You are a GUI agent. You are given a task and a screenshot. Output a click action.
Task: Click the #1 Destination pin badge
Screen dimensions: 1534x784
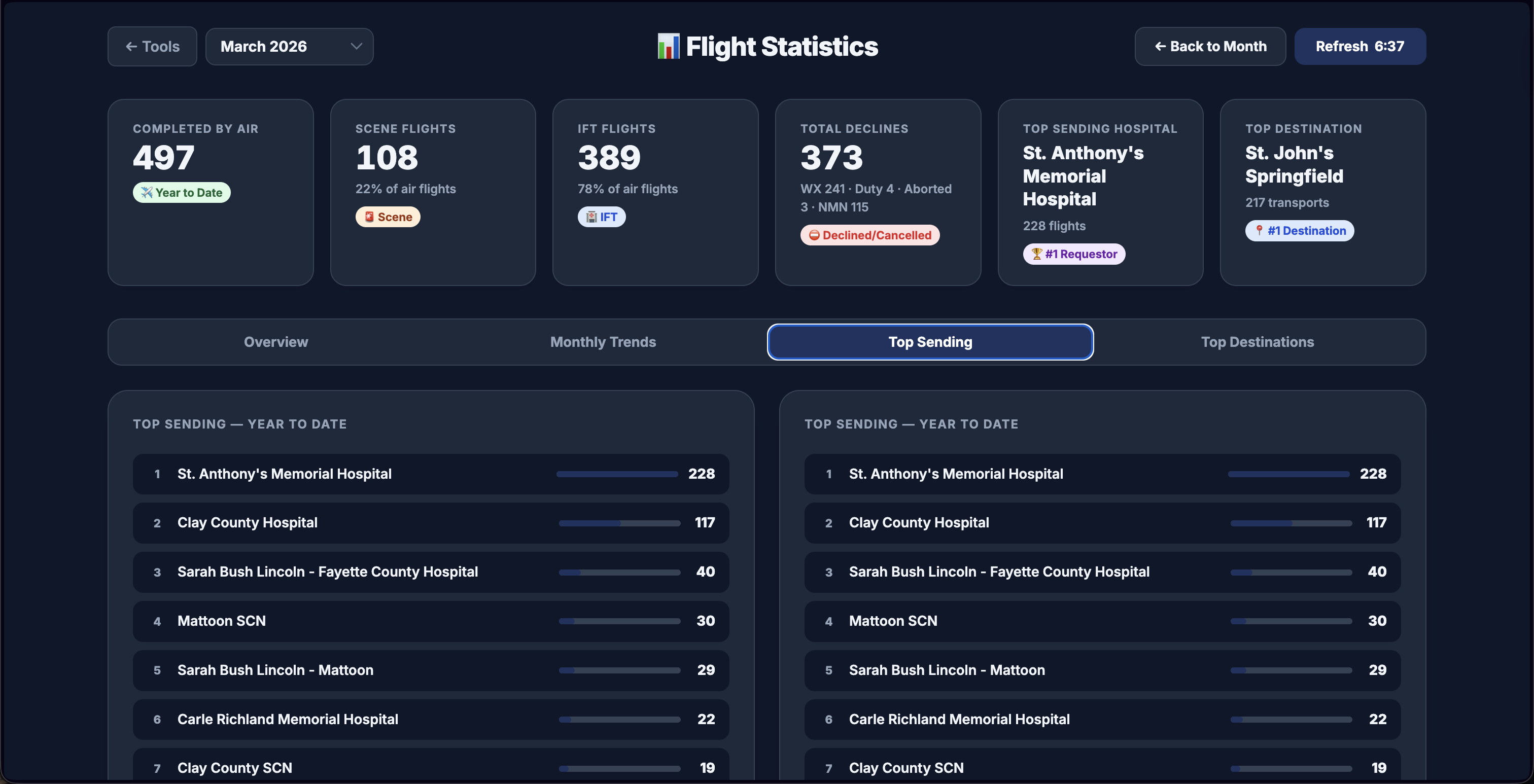click(x=1299, y=230)
